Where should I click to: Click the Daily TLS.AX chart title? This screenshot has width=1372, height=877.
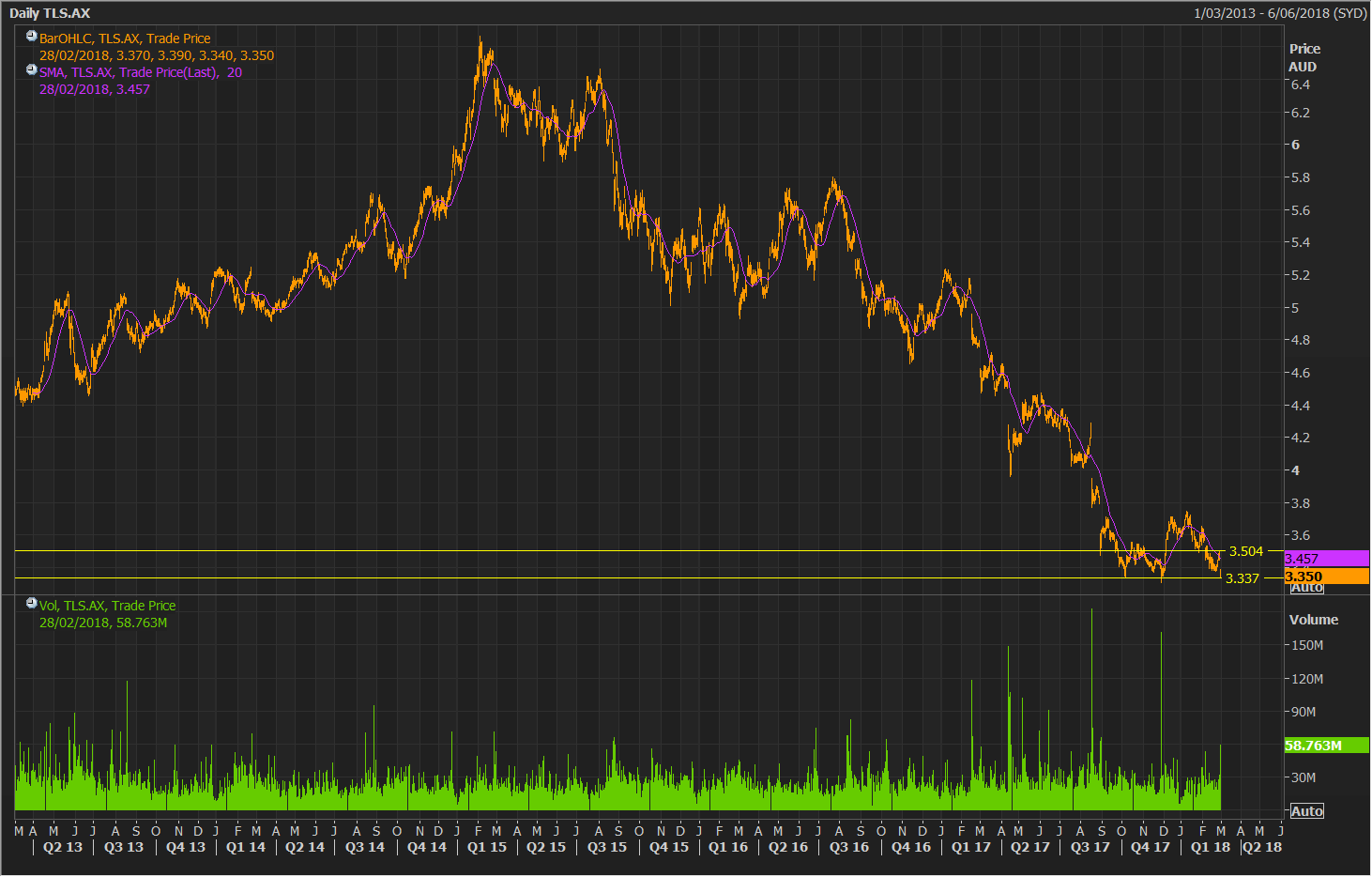coord(50,13)
